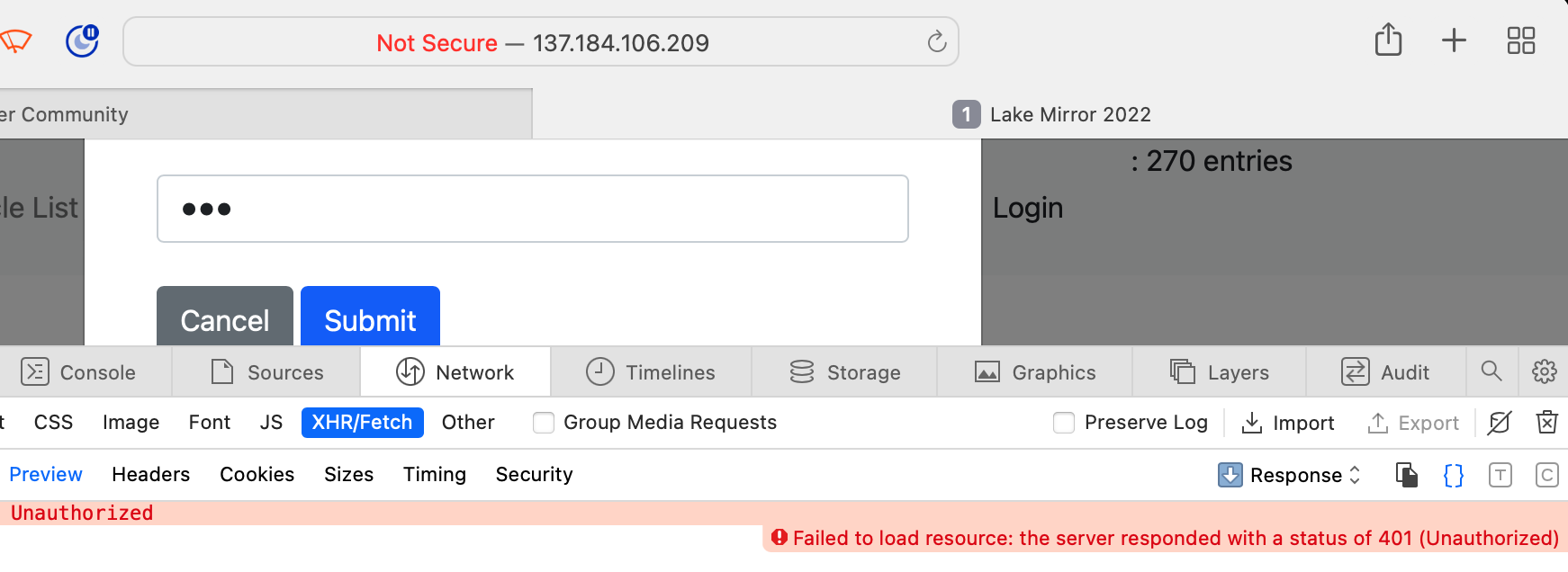
Task: Open a new tab with plus icon
Action: [1454, 40]
